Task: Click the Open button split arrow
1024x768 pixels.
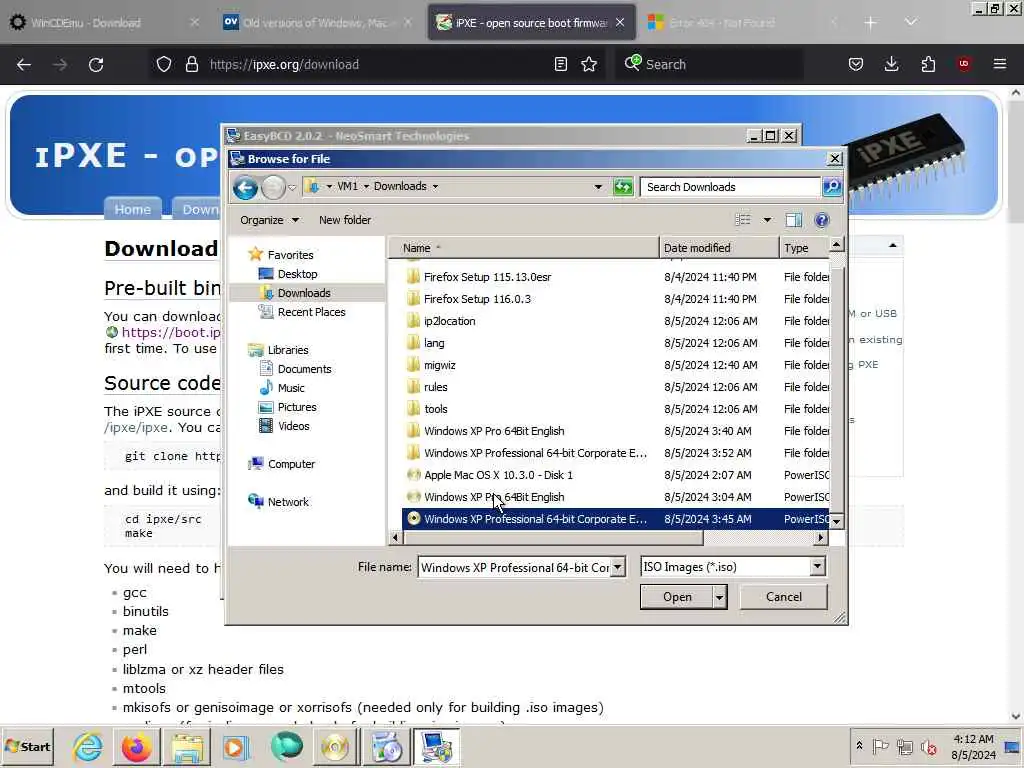Action: pyautogui.click(x=720, y=597)
